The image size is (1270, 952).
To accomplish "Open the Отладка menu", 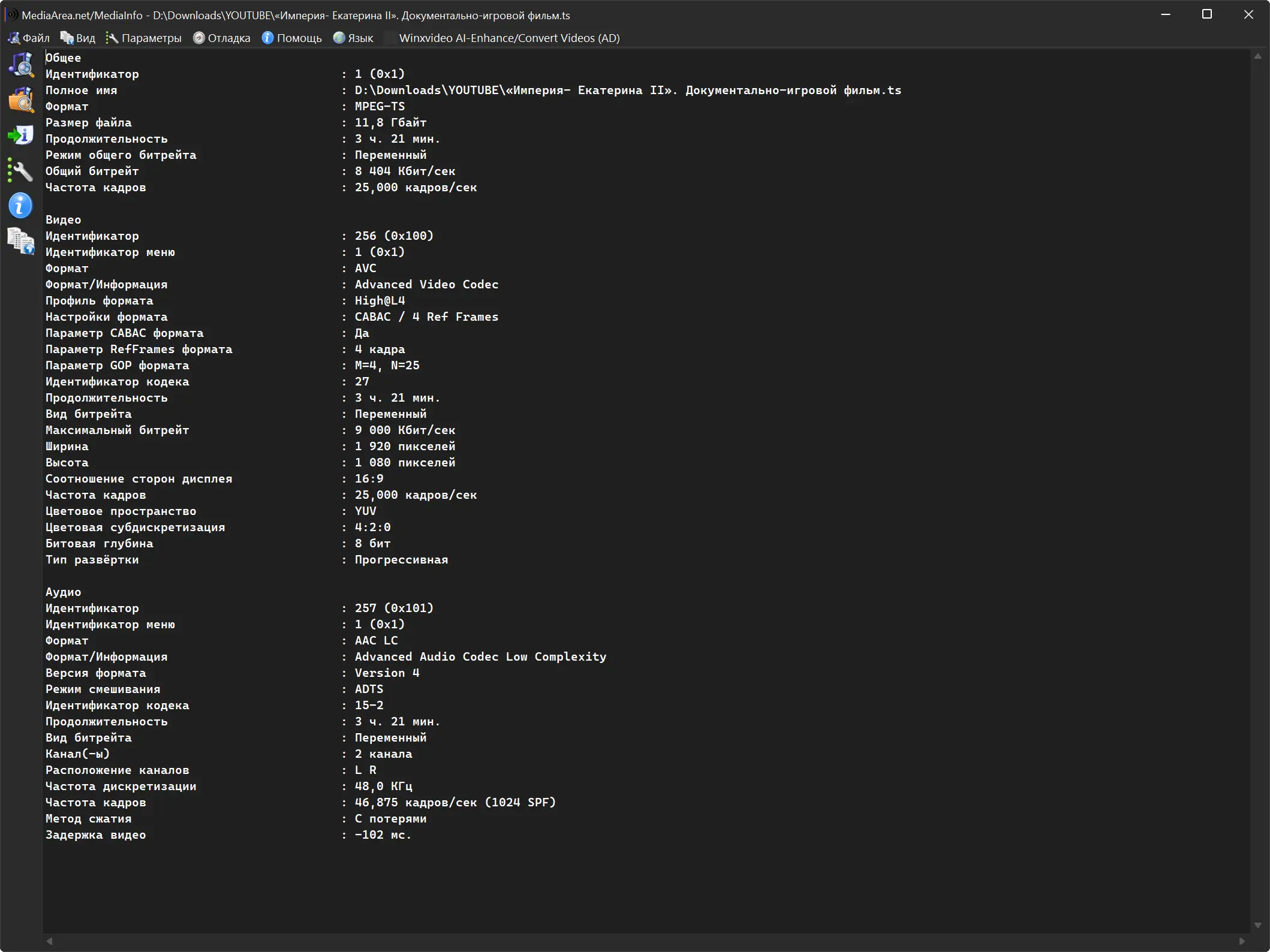I will click(222, 38).
